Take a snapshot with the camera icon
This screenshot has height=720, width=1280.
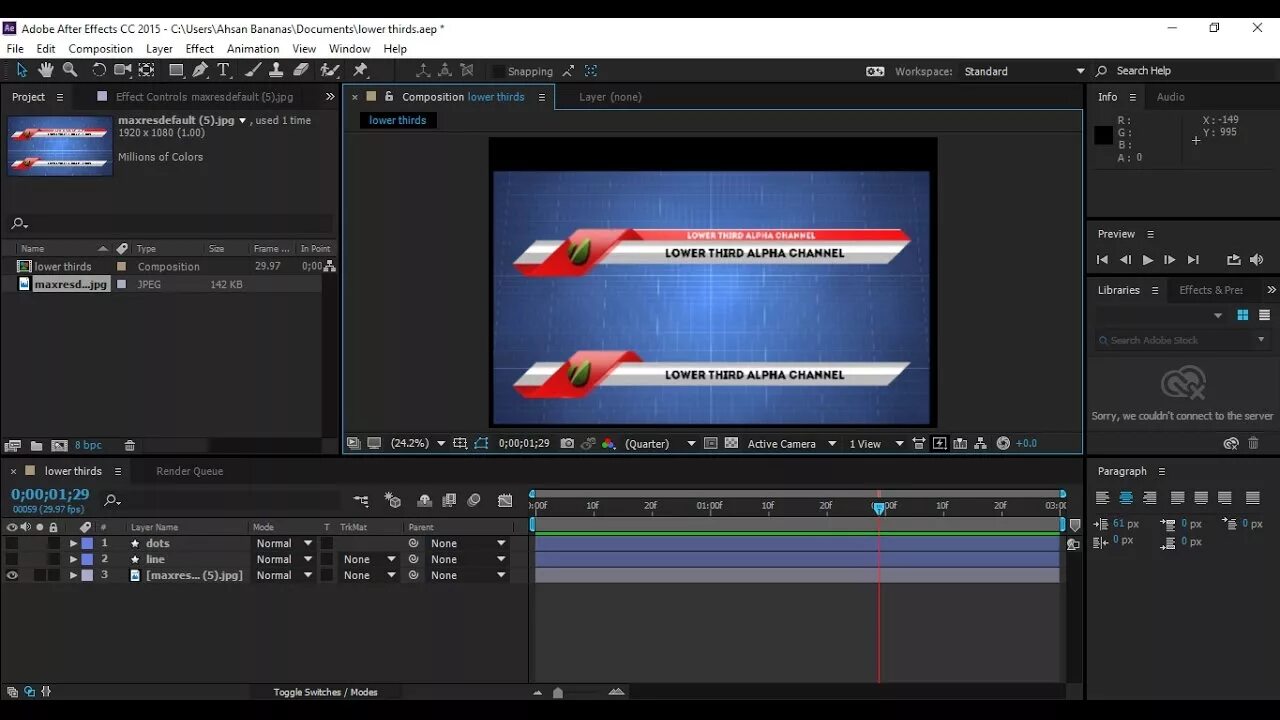[567, 443]
